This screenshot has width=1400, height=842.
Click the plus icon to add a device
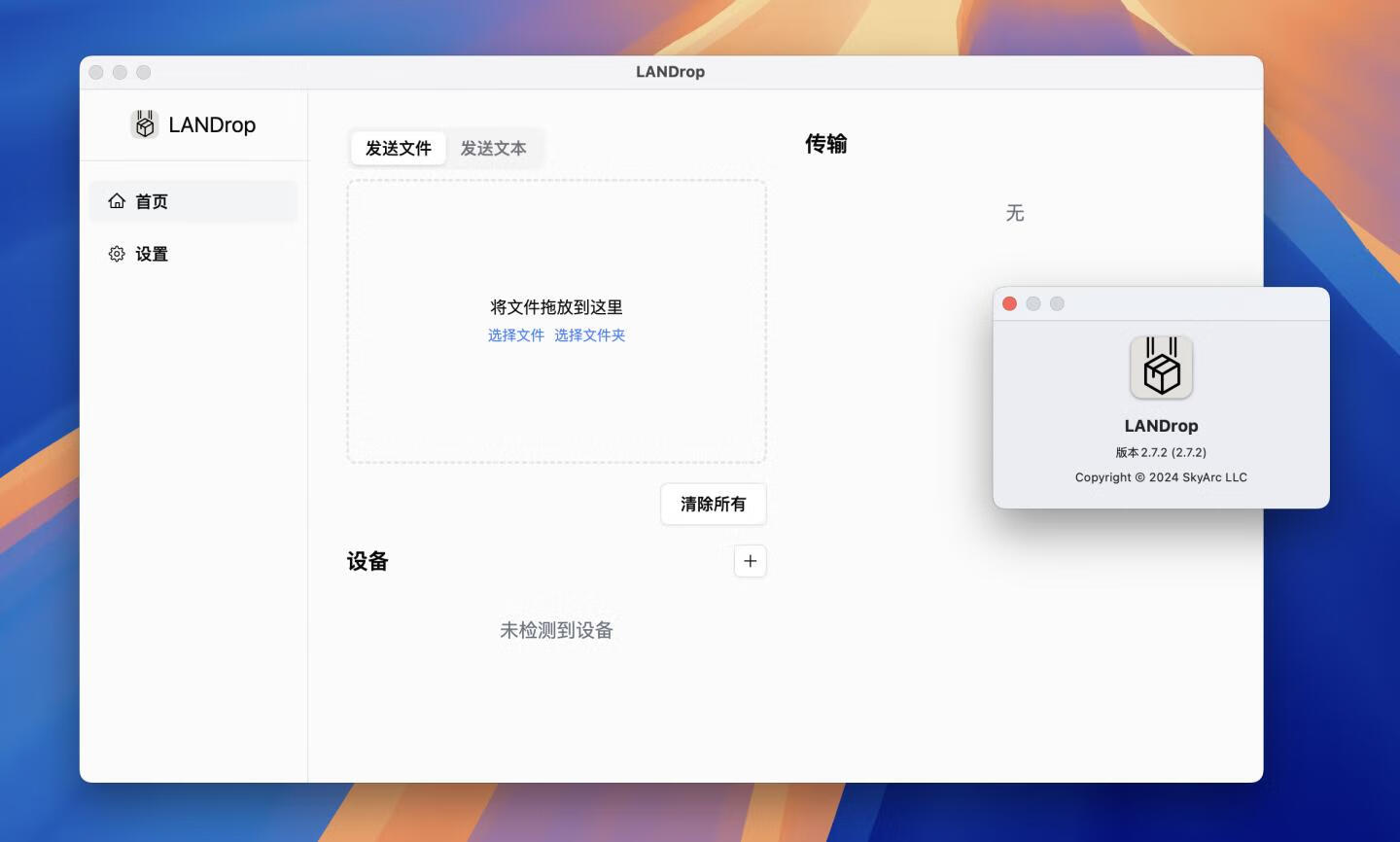coord(750,561)
